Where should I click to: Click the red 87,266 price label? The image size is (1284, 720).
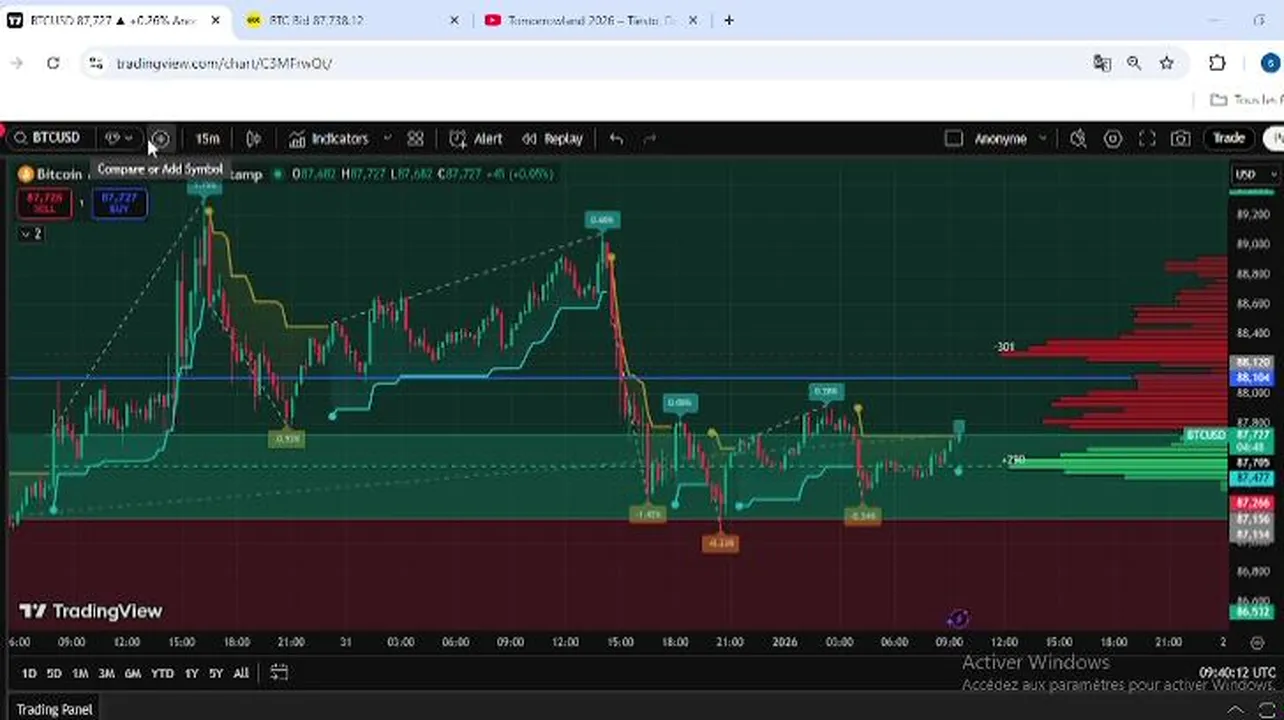(1253, 503)
